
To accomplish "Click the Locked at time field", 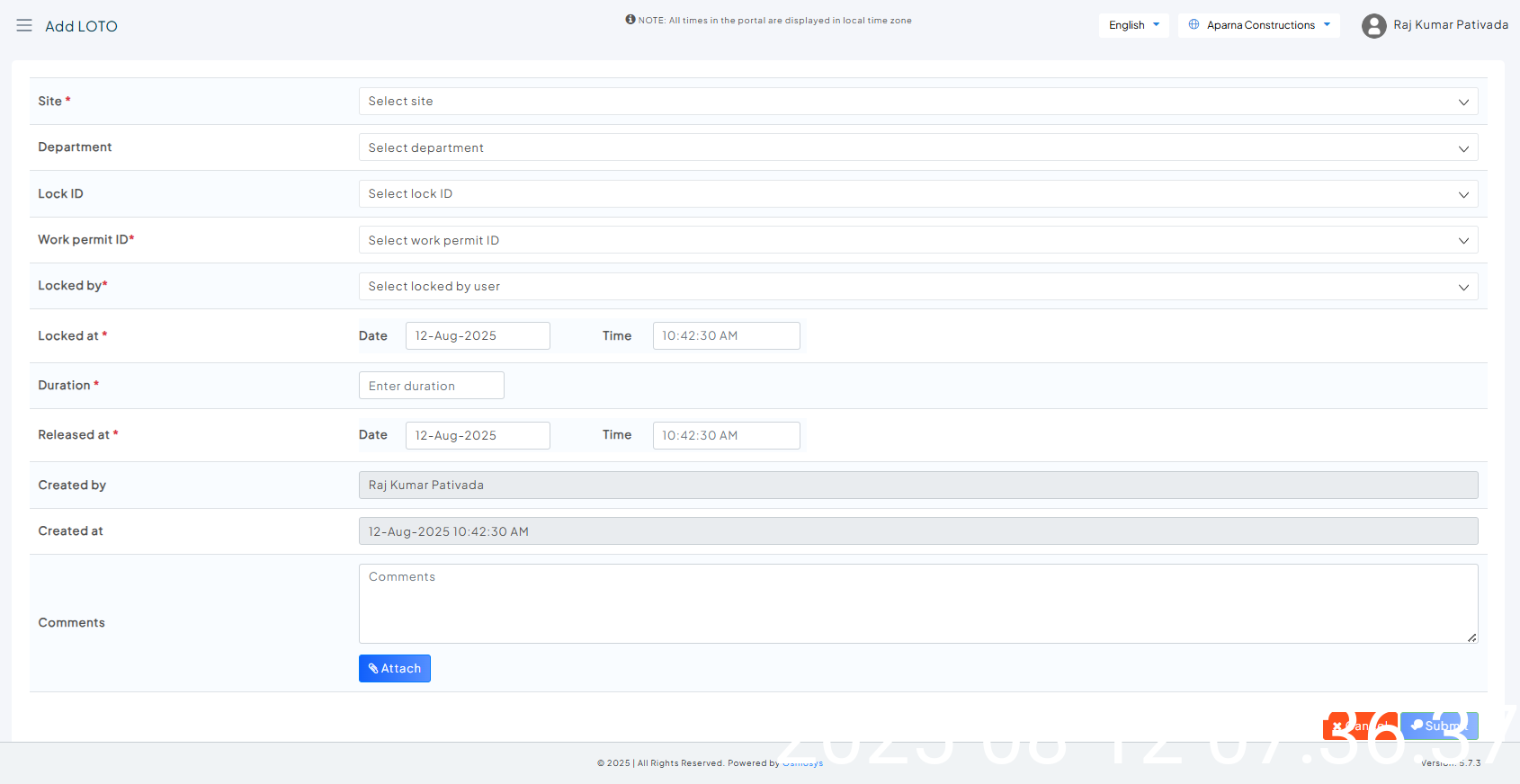I will 726,336.
